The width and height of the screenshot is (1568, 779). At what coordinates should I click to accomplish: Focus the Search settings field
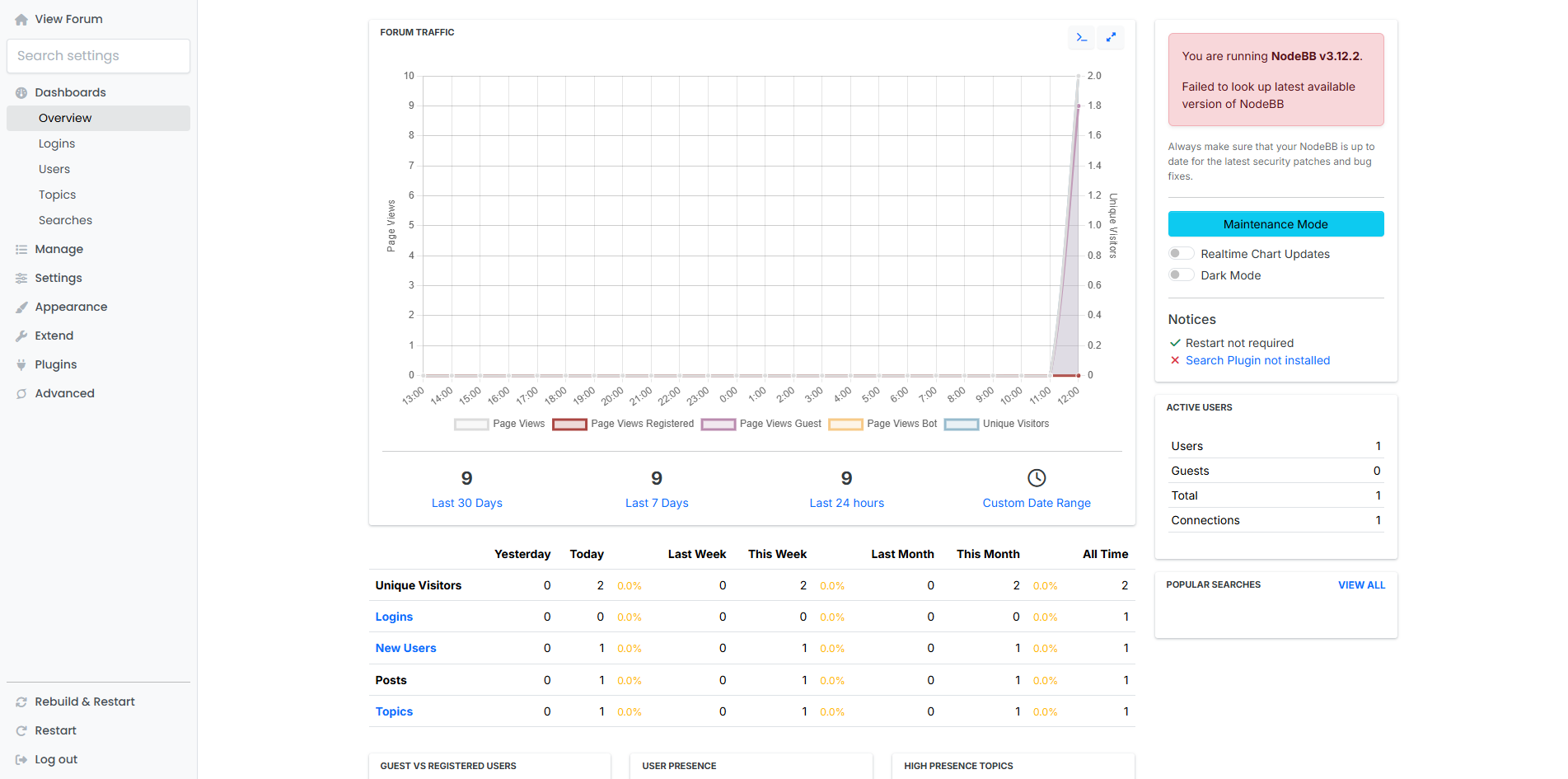pyautogui.click(x=98, y=56)
